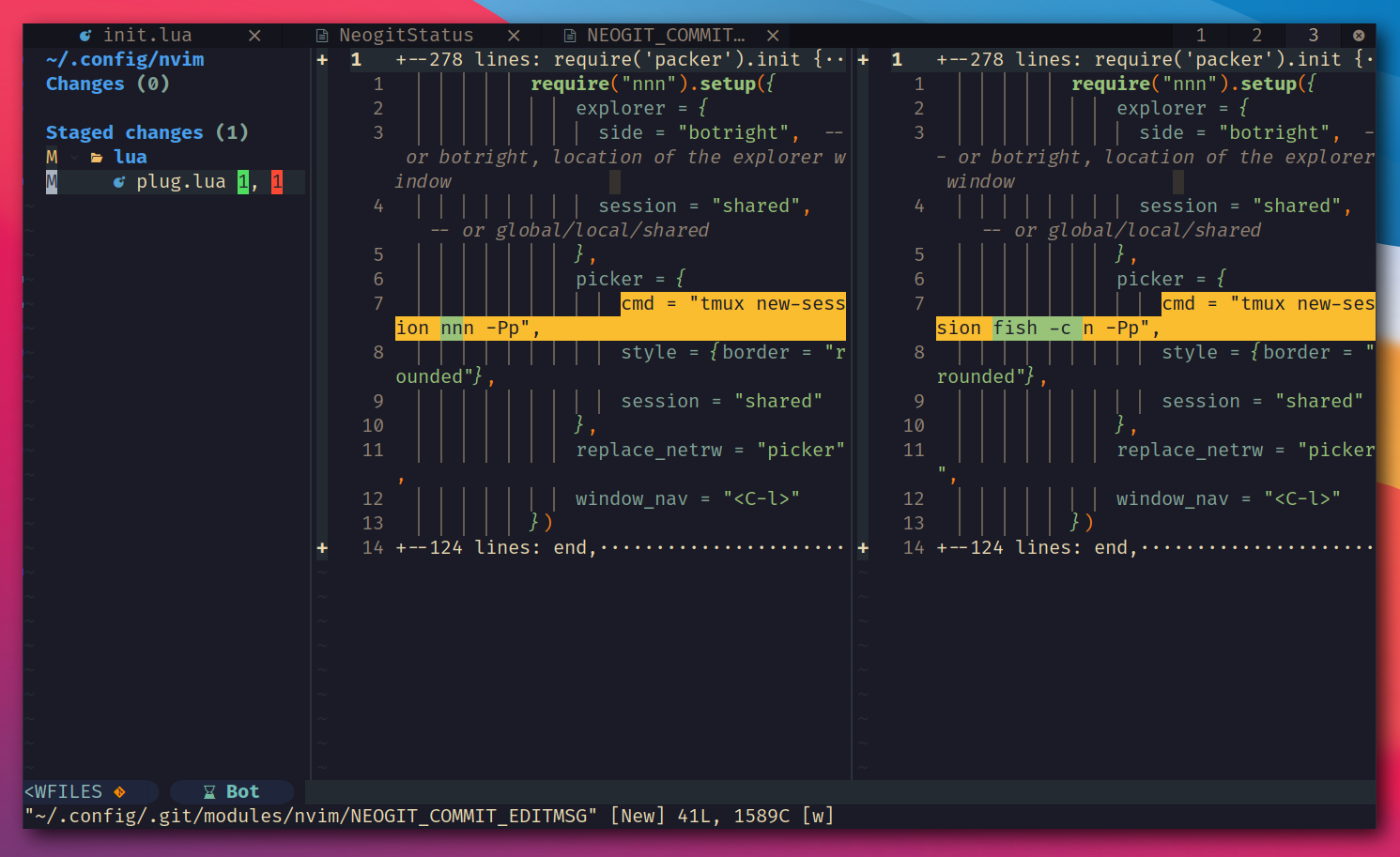Click the Changes (0) section header
The image size is (1400, 857).
click(108, 84)
